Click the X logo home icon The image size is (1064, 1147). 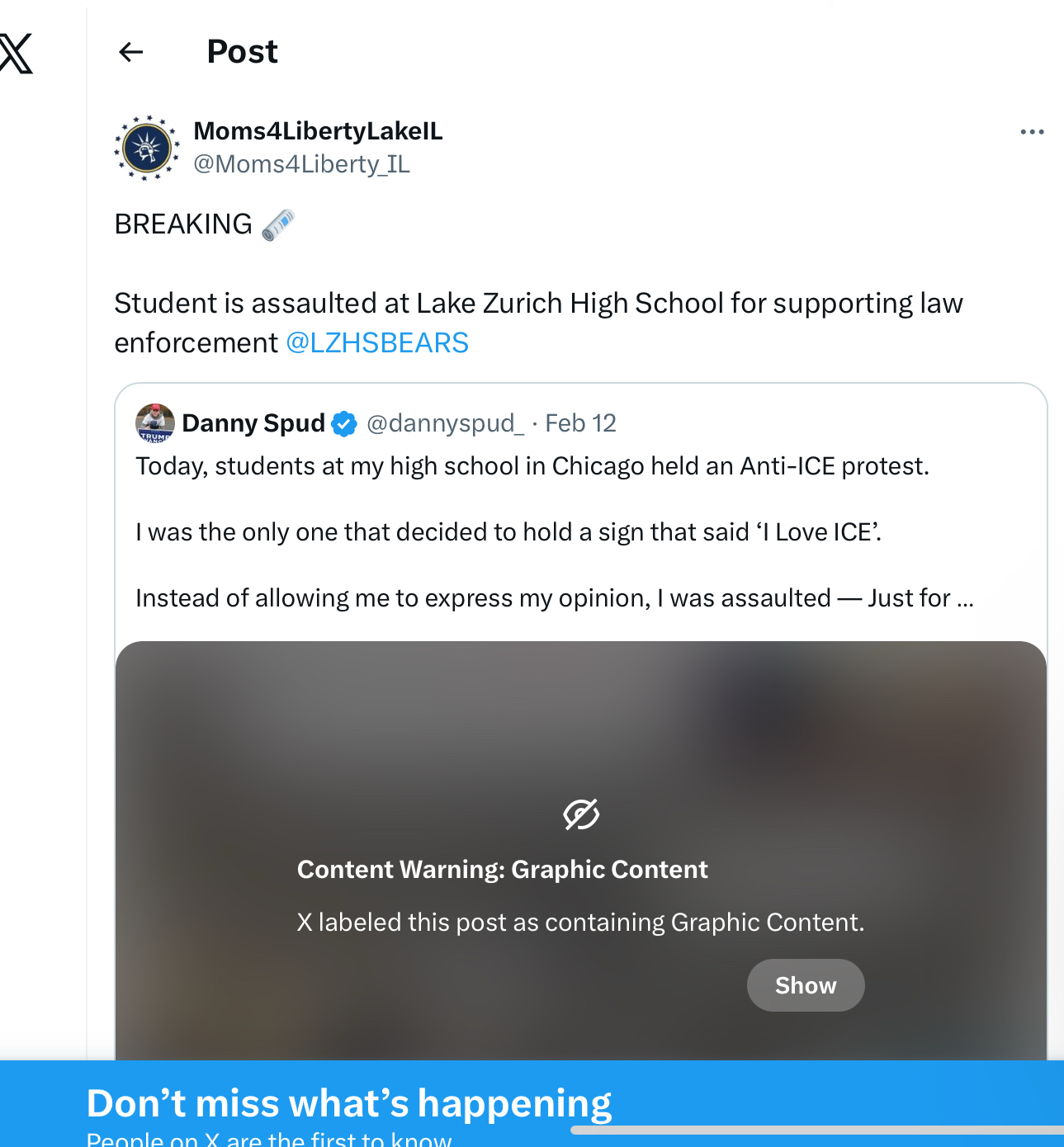16,54
